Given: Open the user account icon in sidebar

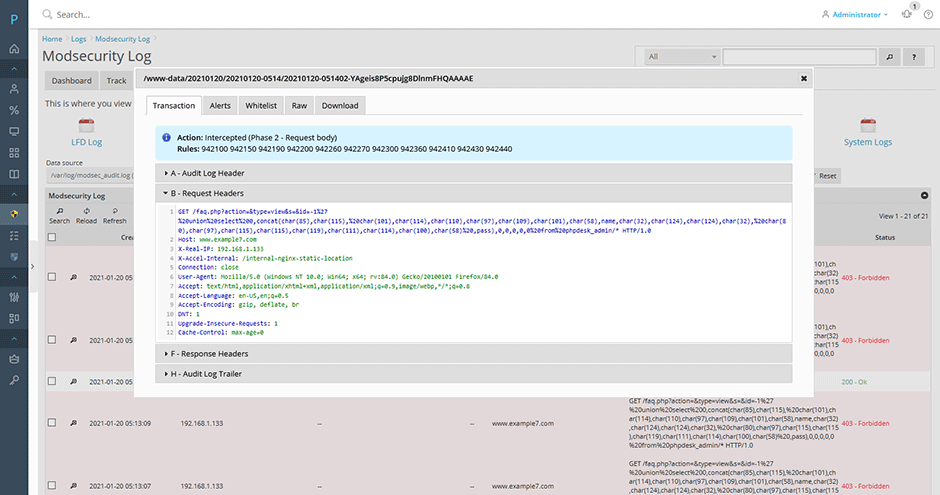Looking at the screenshot, I should pos(14,89).
